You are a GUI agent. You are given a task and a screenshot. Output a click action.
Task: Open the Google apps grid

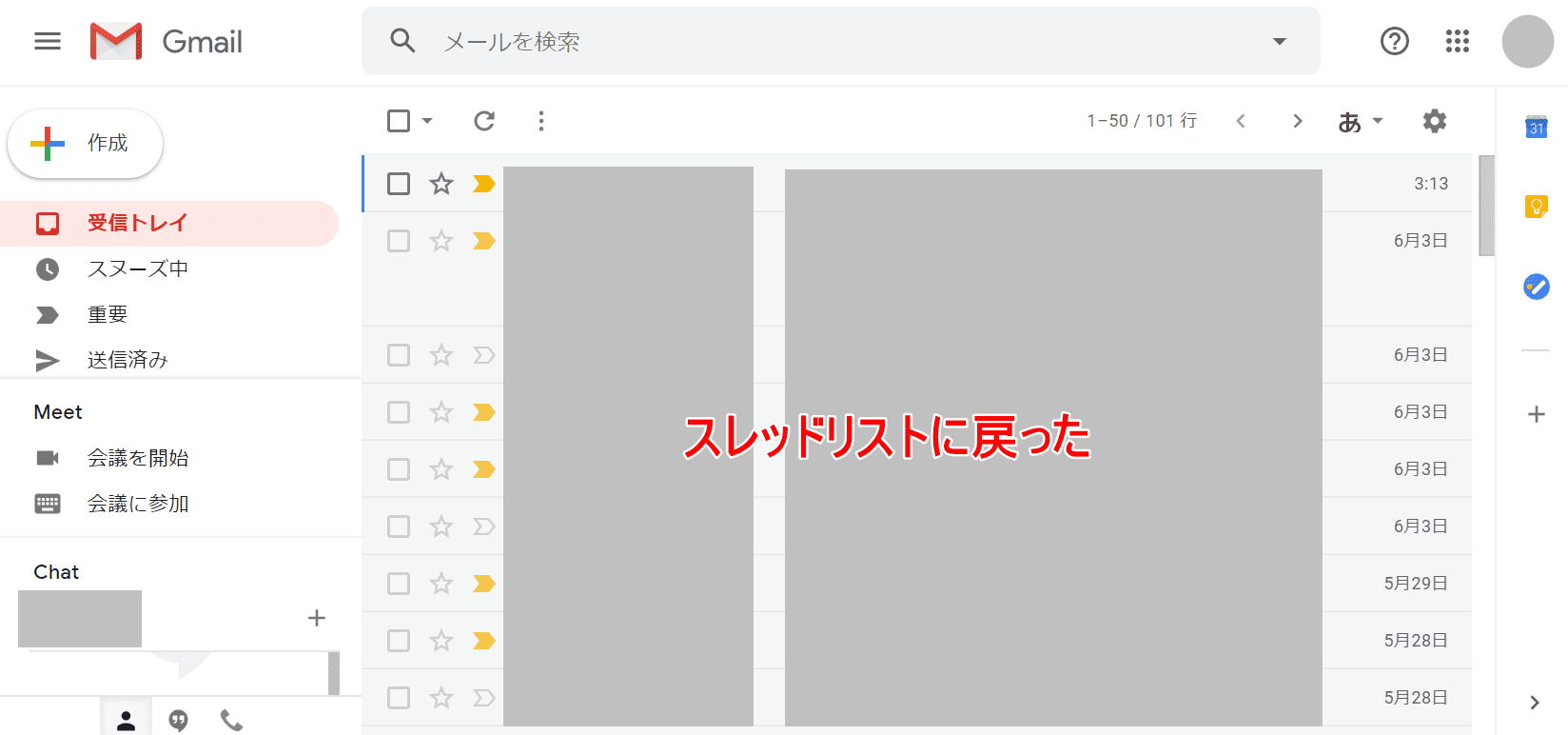coord(1458,41)
